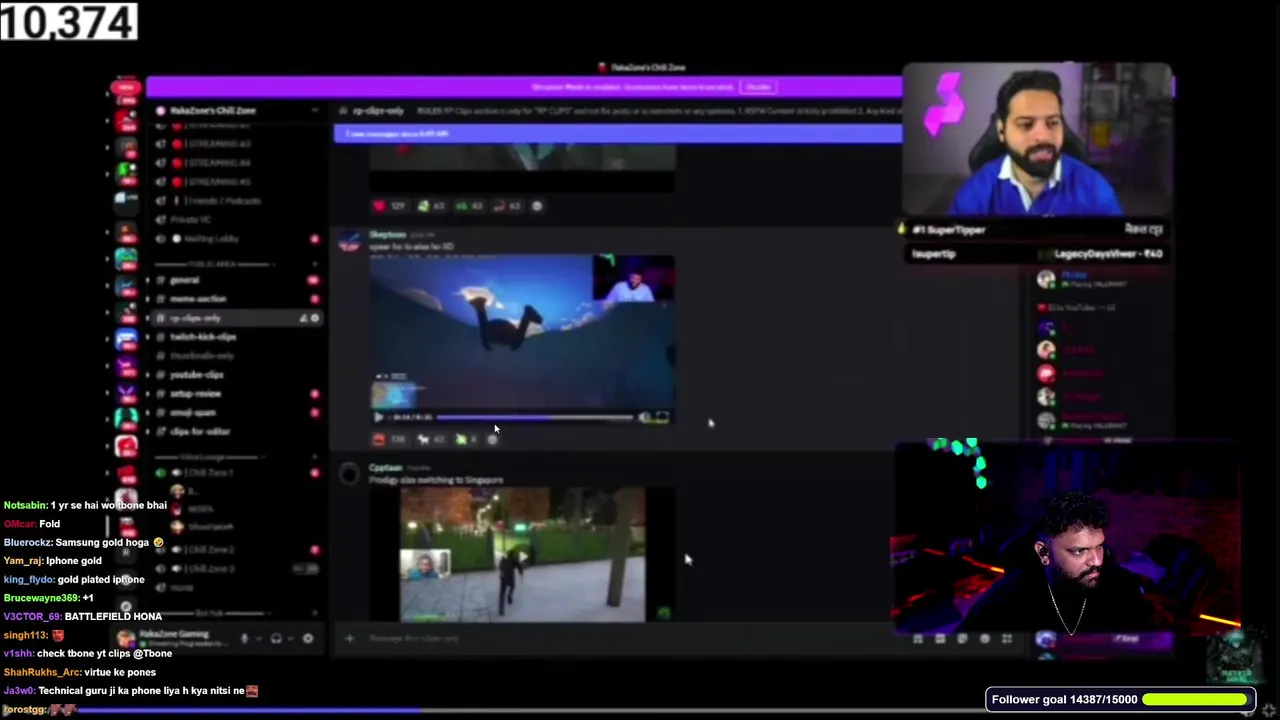Open the thumbnails-only channel

pos(202,356)
